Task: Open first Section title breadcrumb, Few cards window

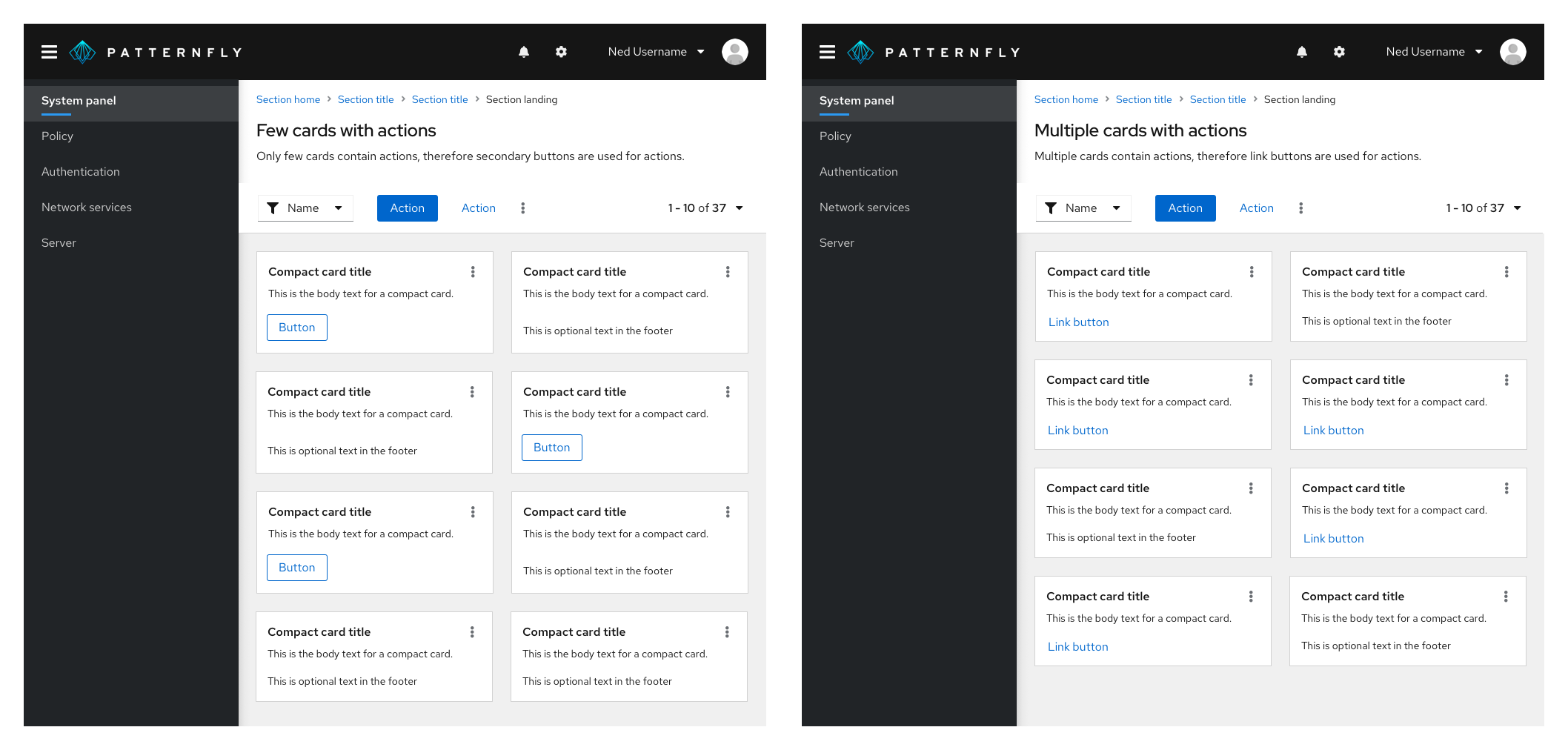Action: [x=366, y=99]
